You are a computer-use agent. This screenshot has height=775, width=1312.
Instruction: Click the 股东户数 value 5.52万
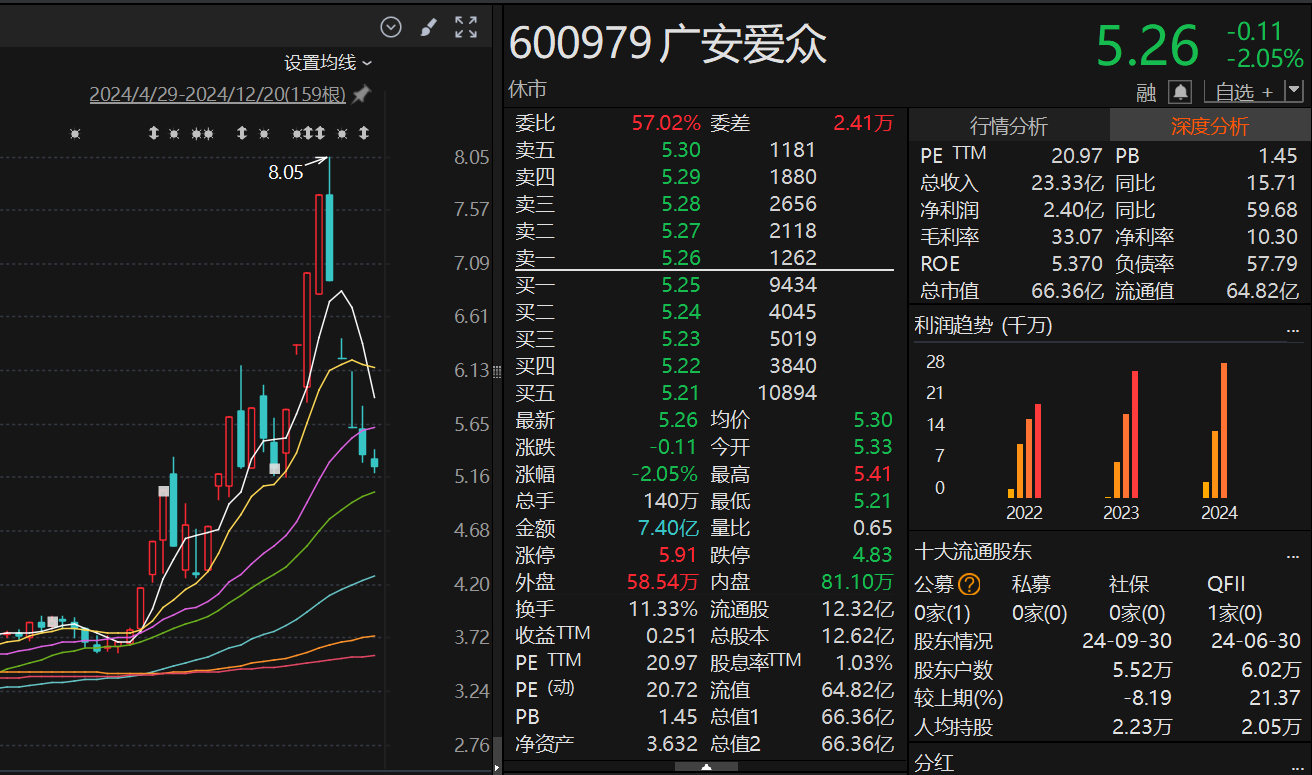[x=1142, y=670]
